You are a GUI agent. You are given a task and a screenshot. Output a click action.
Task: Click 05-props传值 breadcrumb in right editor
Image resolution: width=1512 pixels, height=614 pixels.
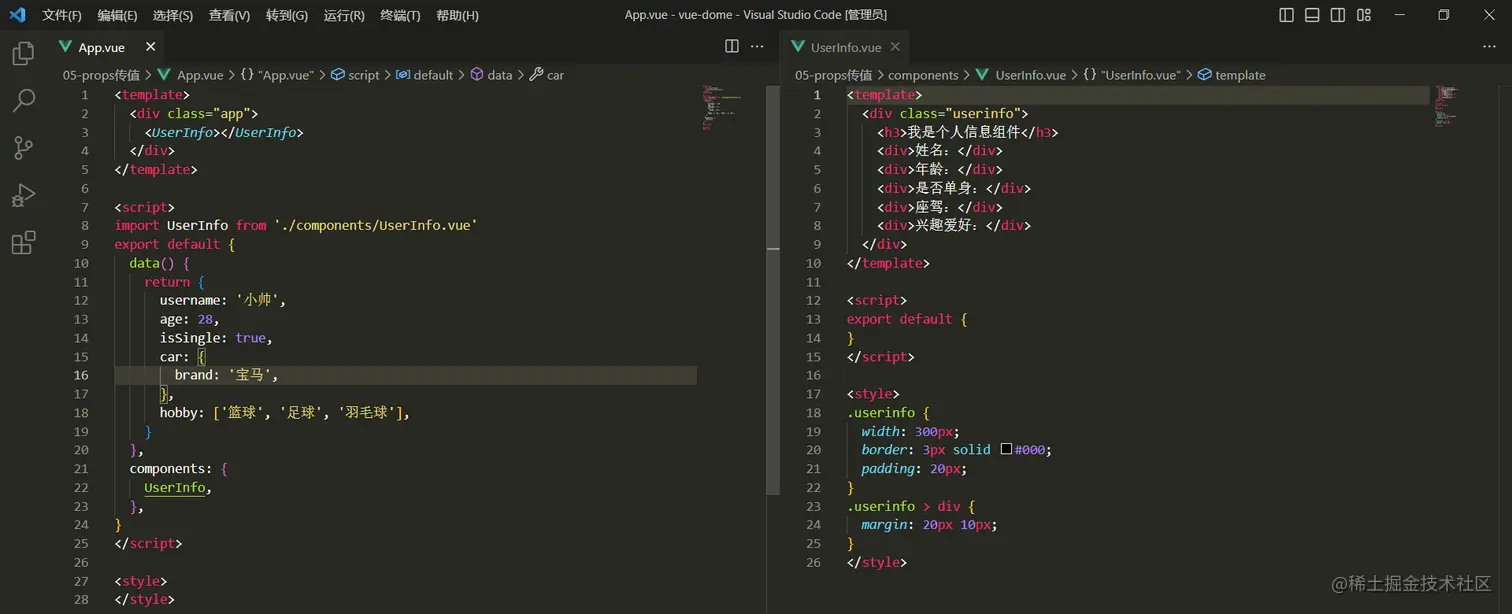833,75
